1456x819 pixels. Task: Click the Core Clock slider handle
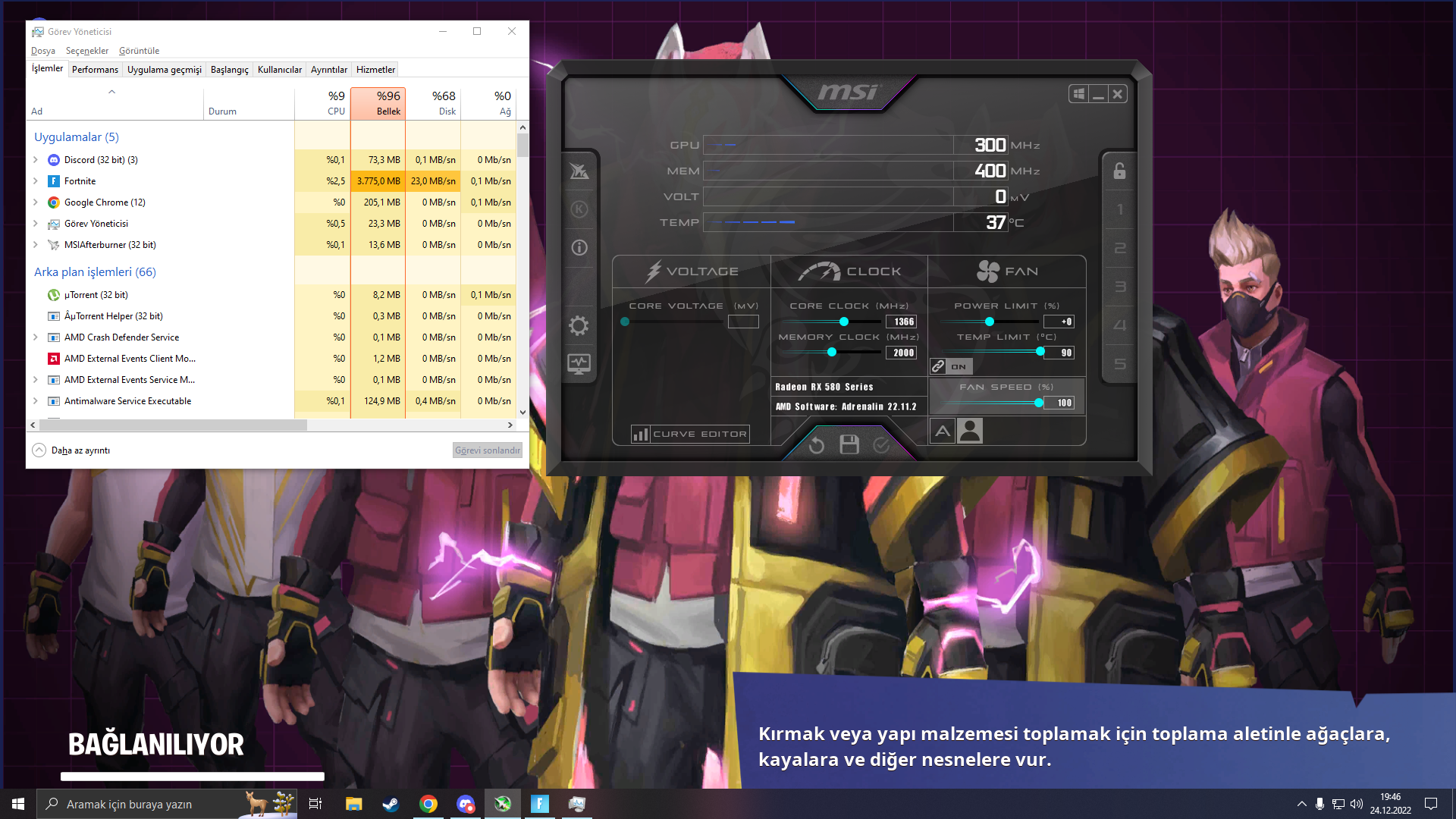(x=844, y=322)
